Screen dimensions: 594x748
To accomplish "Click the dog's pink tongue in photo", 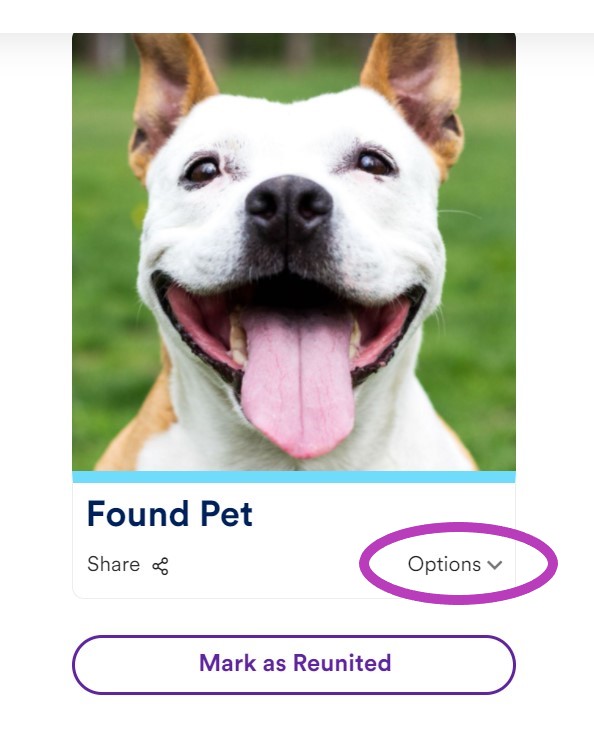I will point(298,379).
